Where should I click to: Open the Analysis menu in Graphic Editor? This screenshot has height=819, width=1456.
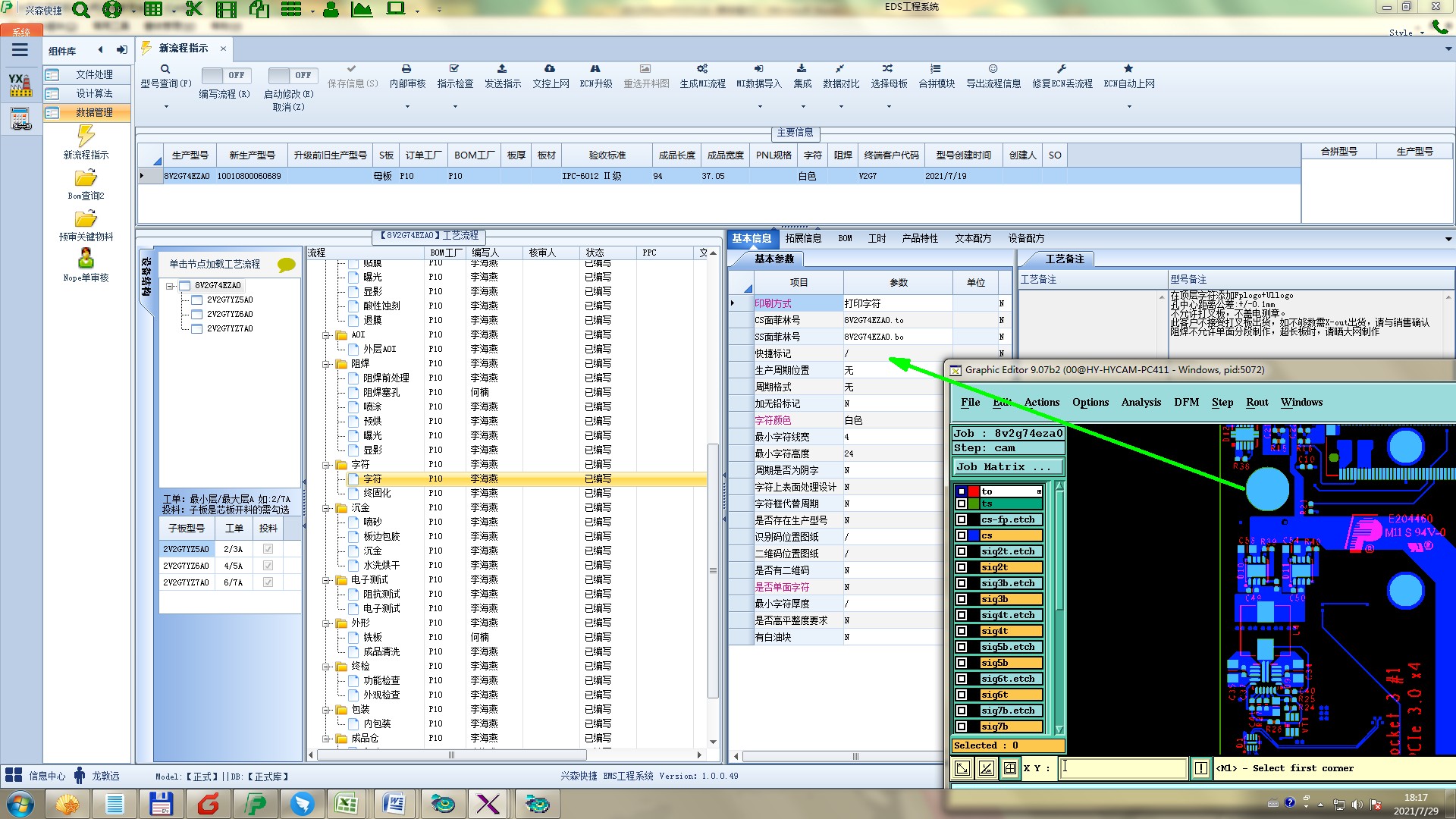click(1141, 403)
